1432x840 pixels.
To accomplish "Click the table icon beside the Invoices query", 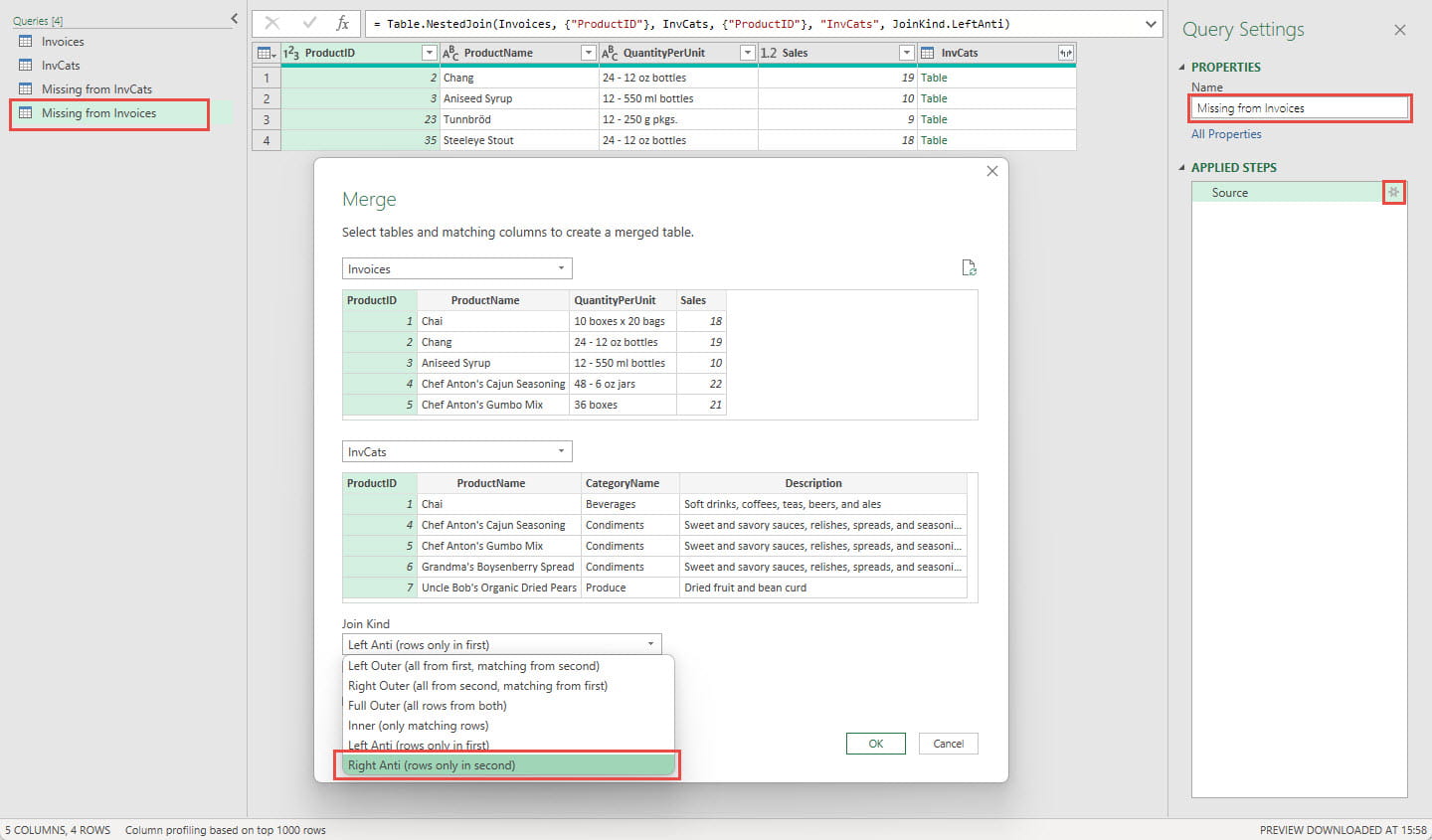I will click(24, 41).
